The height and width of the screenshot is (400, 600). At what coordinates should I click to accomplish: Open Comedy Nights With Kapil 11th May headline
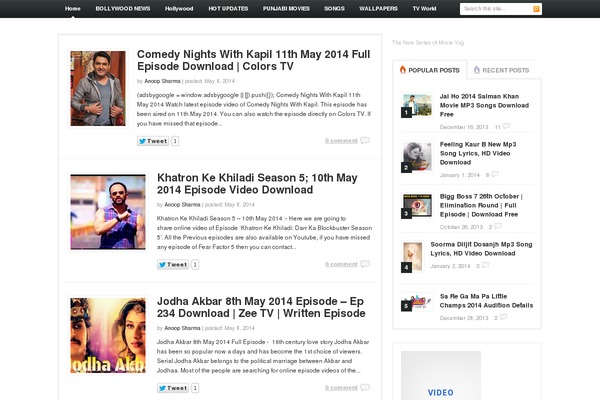[x=253, y=60]
